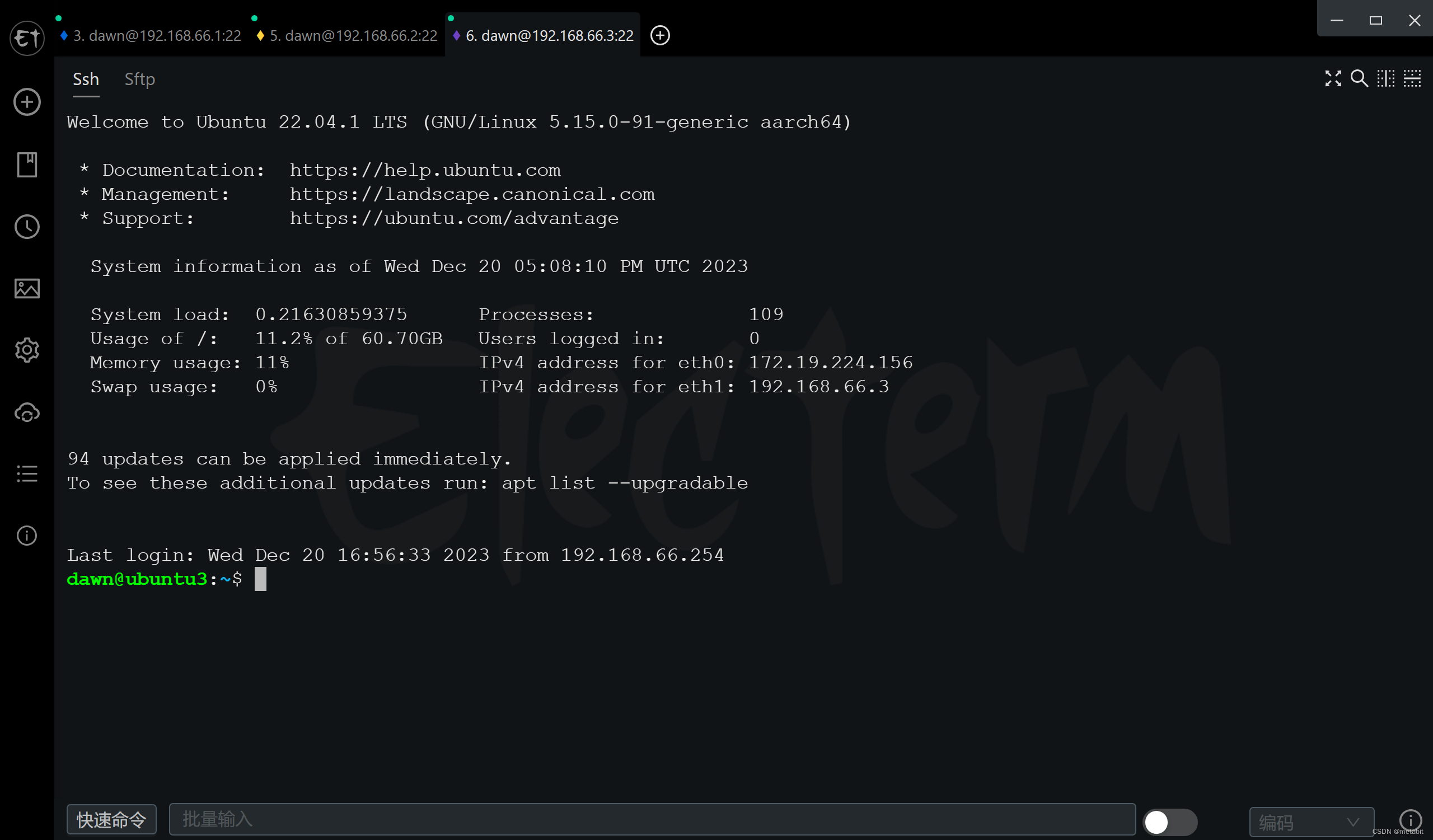Click eth0 address 172.19.224.156
The image size is (1433, 840).
coord(831,363)
